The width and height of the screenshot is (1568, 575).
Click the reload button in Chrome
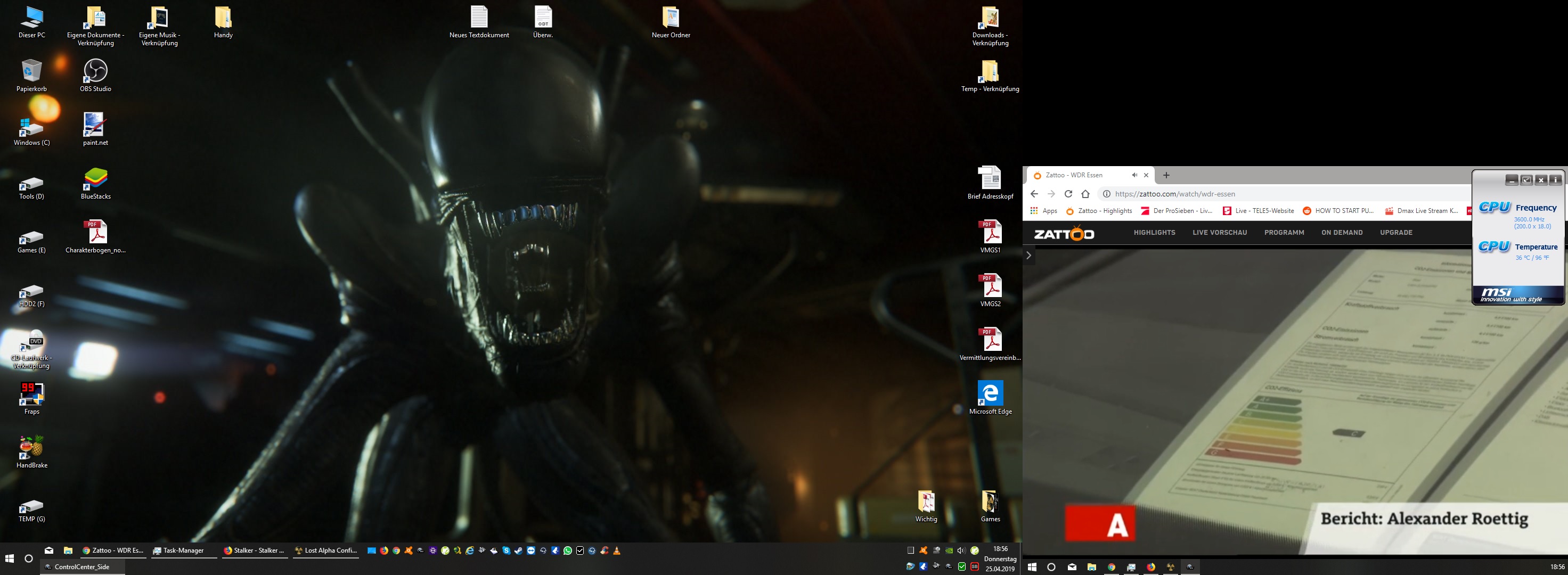pyautogui.click(x=1068, y=194)
